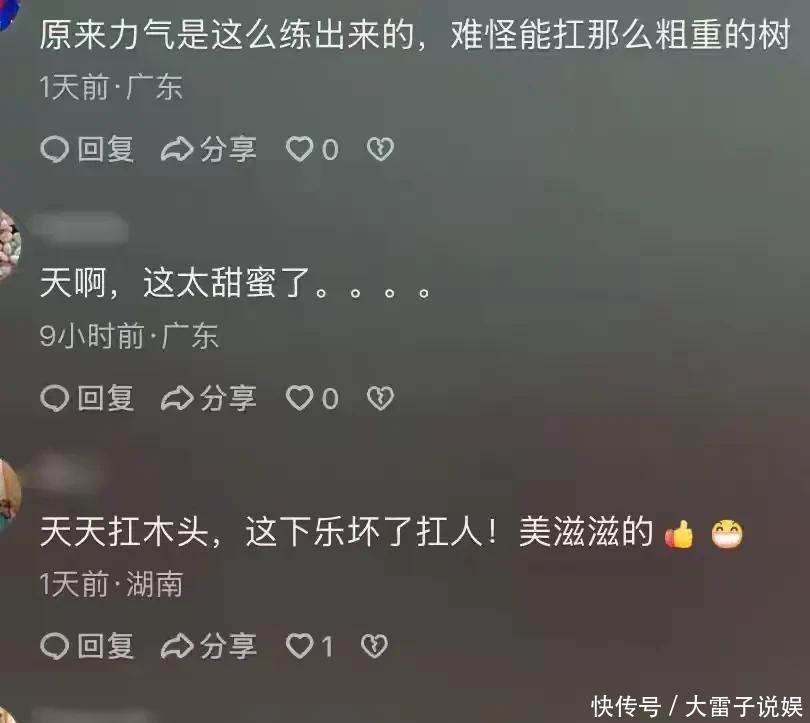Image resolution: width=810 pixels, height=723 pixels.
Task: Open blurred username above 天天扛木头 comment
Action: 67,474
